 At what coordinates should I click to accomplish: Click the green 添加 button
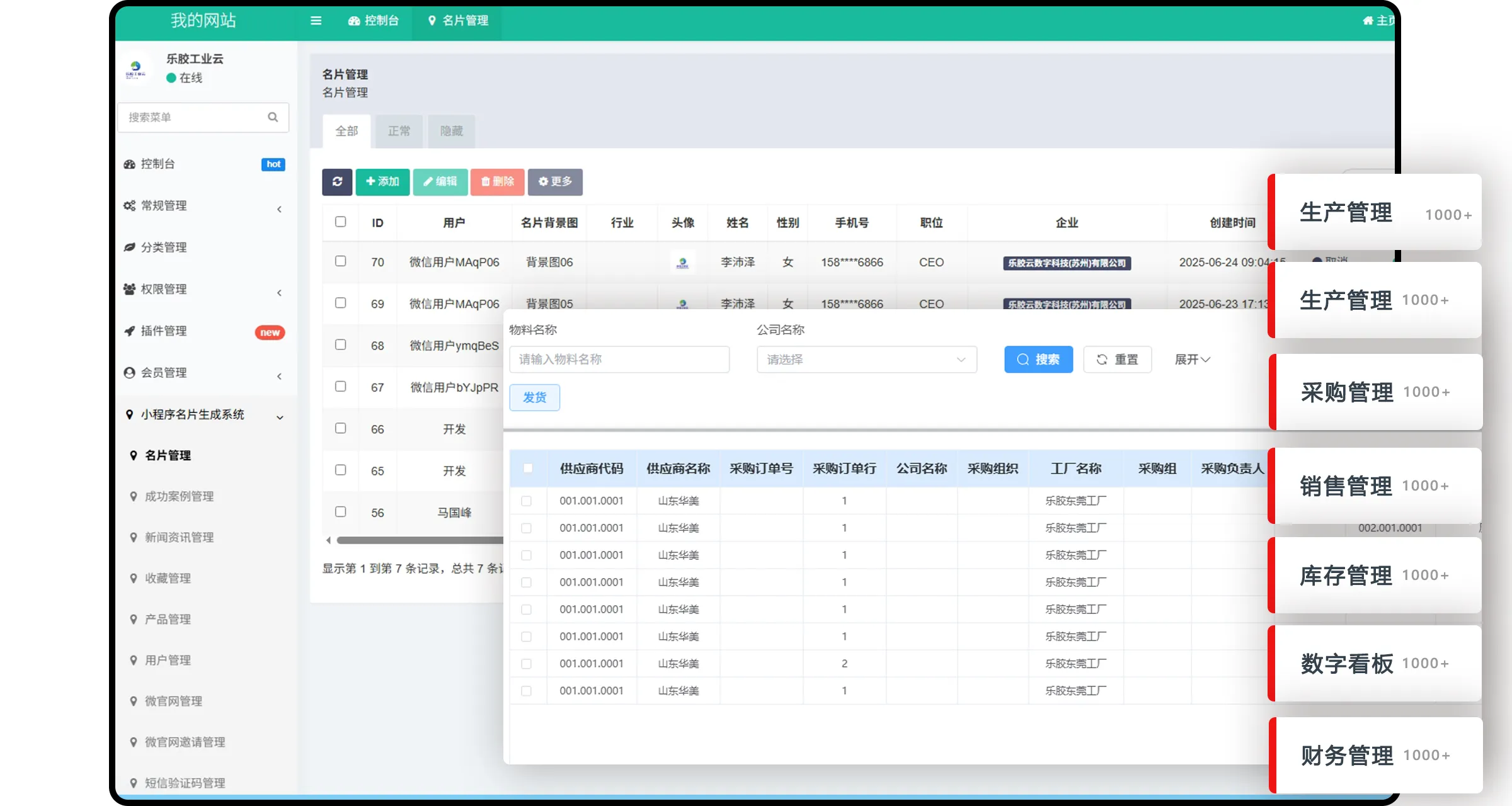[x=382, y=181]
